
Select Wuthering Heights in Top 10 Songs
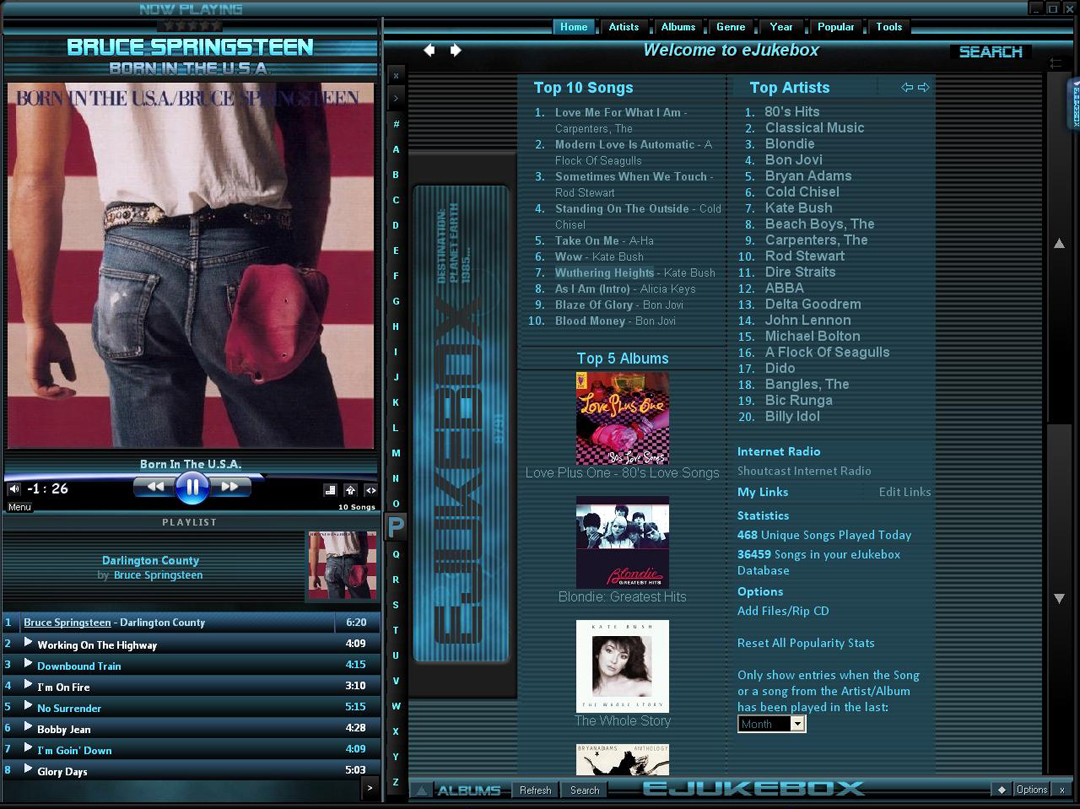coord(604,273)
